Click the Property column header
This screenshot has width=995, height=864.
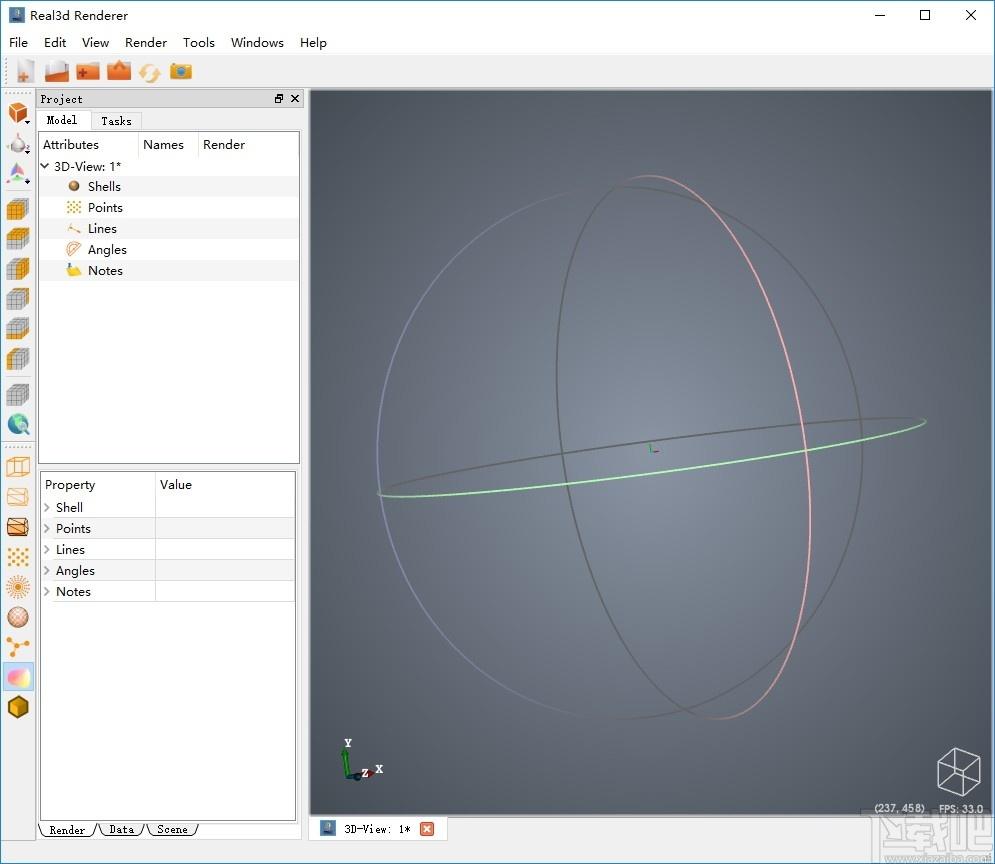pos(98,485)
